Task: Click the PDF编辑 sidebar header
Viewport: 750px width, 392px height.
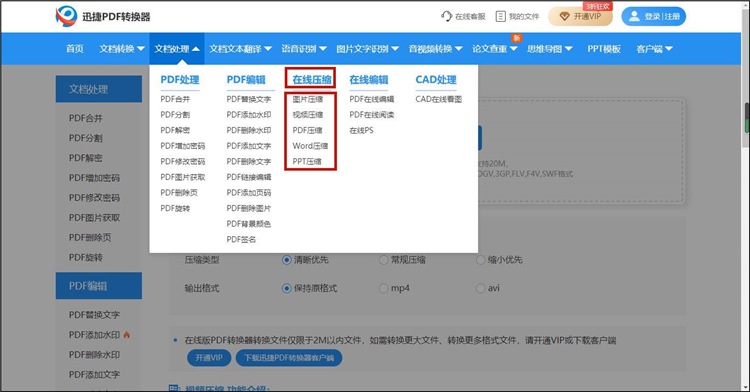Action: (x=99, y=286)
